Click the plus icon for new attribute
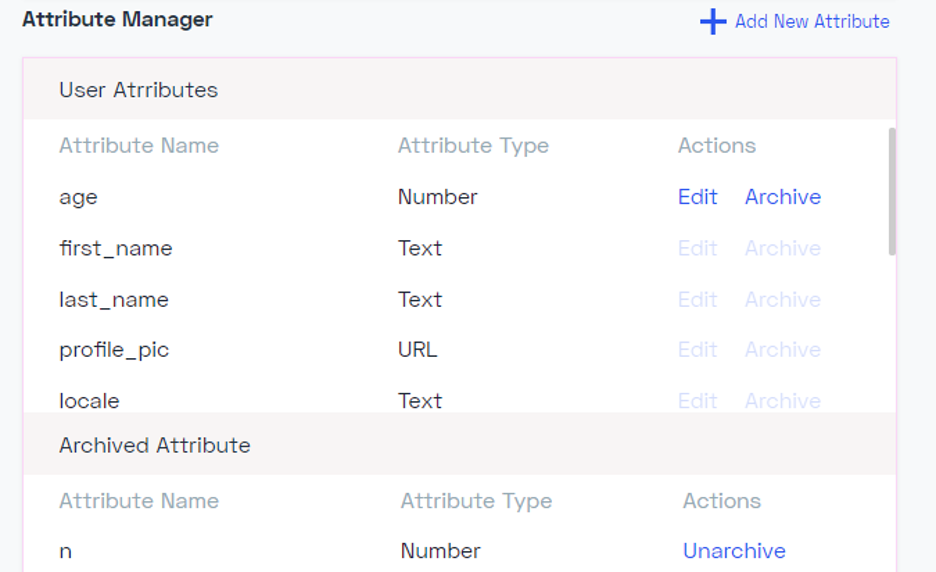The width and height of the screenshot is (936, 572). point(713,21)
